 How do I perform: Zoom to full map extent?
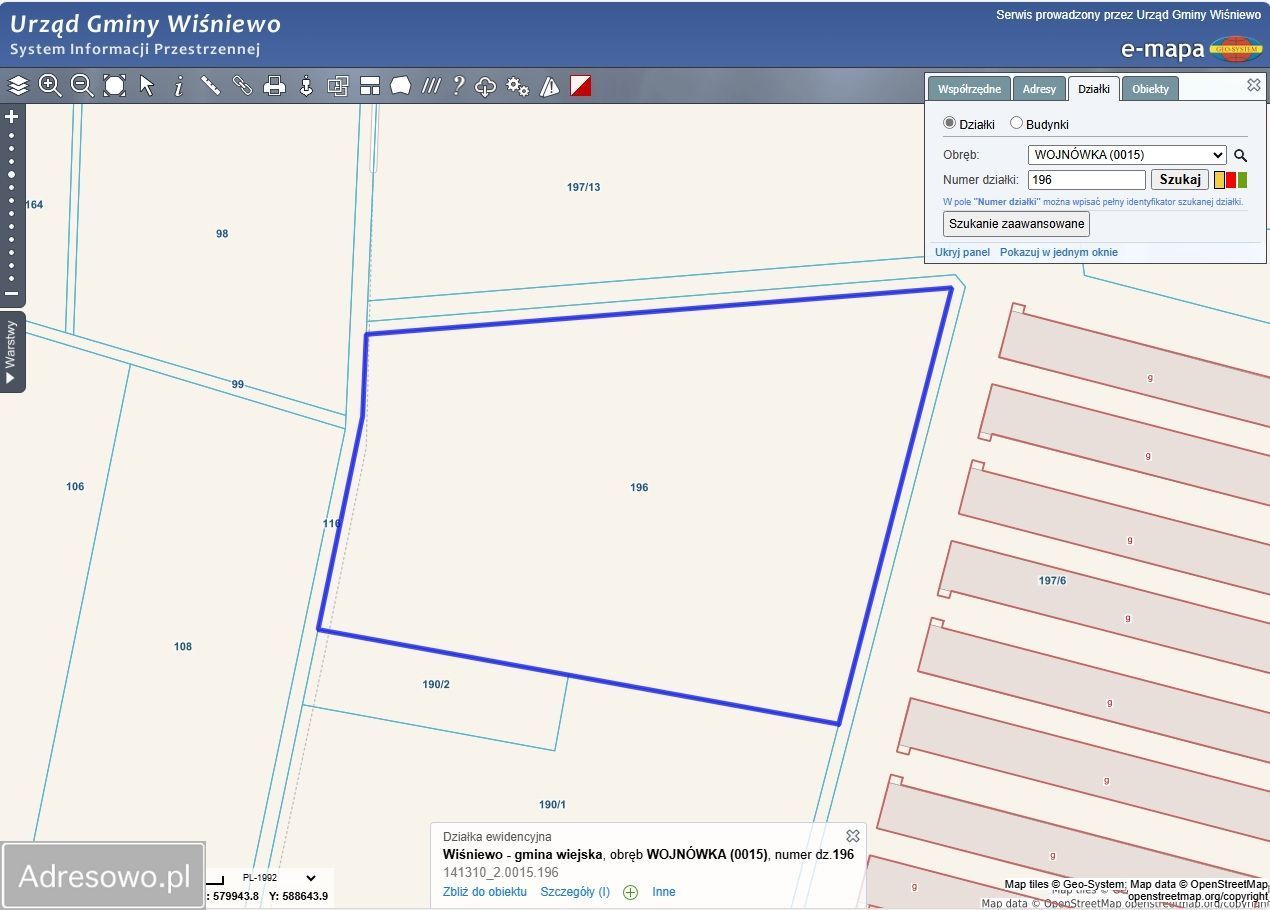[114, 86]
